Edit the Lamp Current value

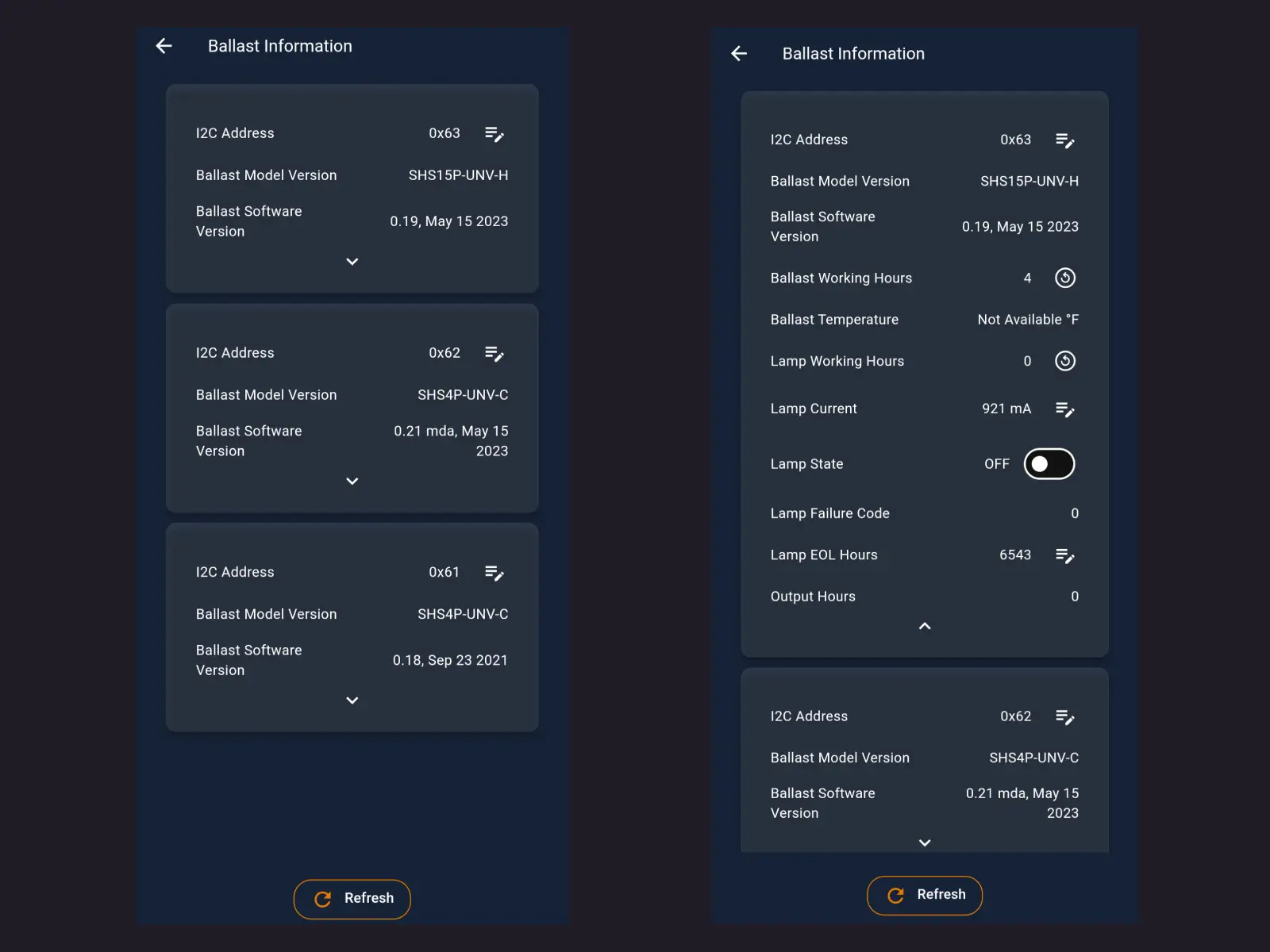(1065, 409)
